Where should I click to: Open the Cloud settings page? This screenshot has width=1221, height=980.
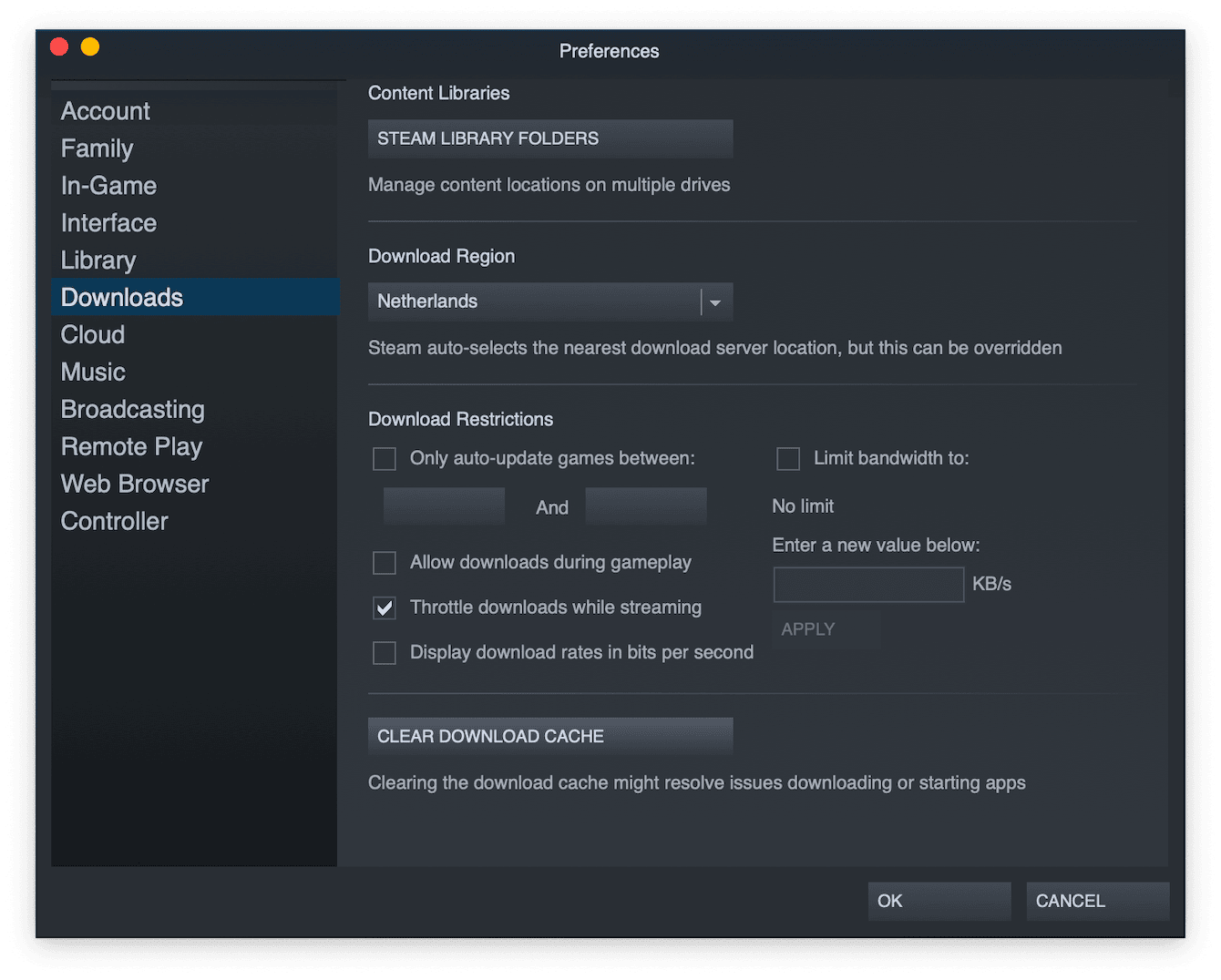[92, 334]
